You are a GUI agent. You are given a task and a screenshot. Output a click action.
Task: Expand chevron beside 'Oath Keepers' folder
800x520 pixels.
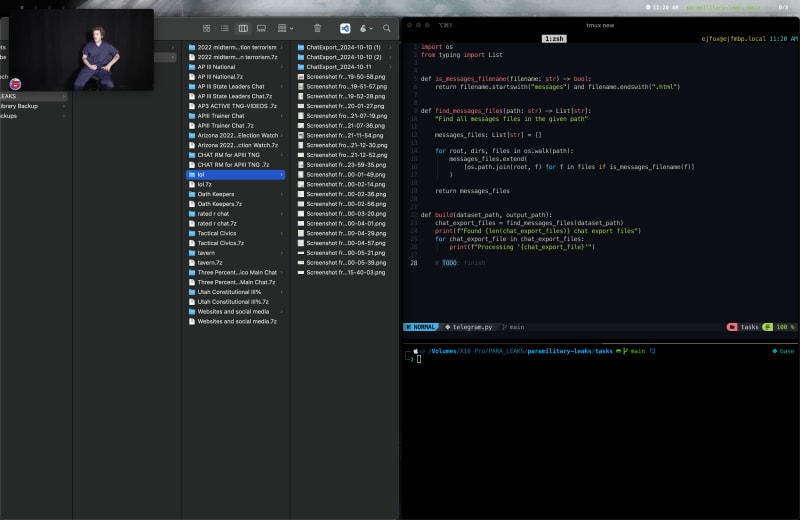pyautogui.click(x=282, y=194)
